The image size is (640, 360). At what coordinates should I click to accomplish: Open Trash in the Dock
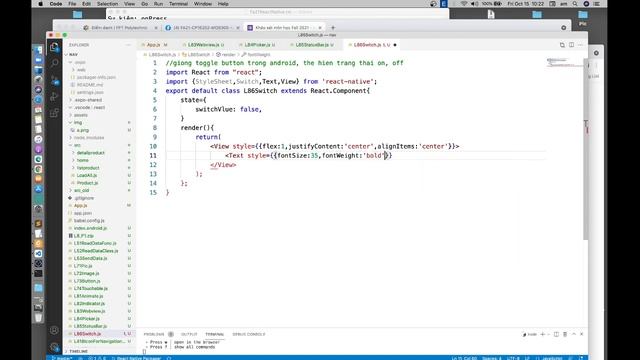(x=38, y=318)
